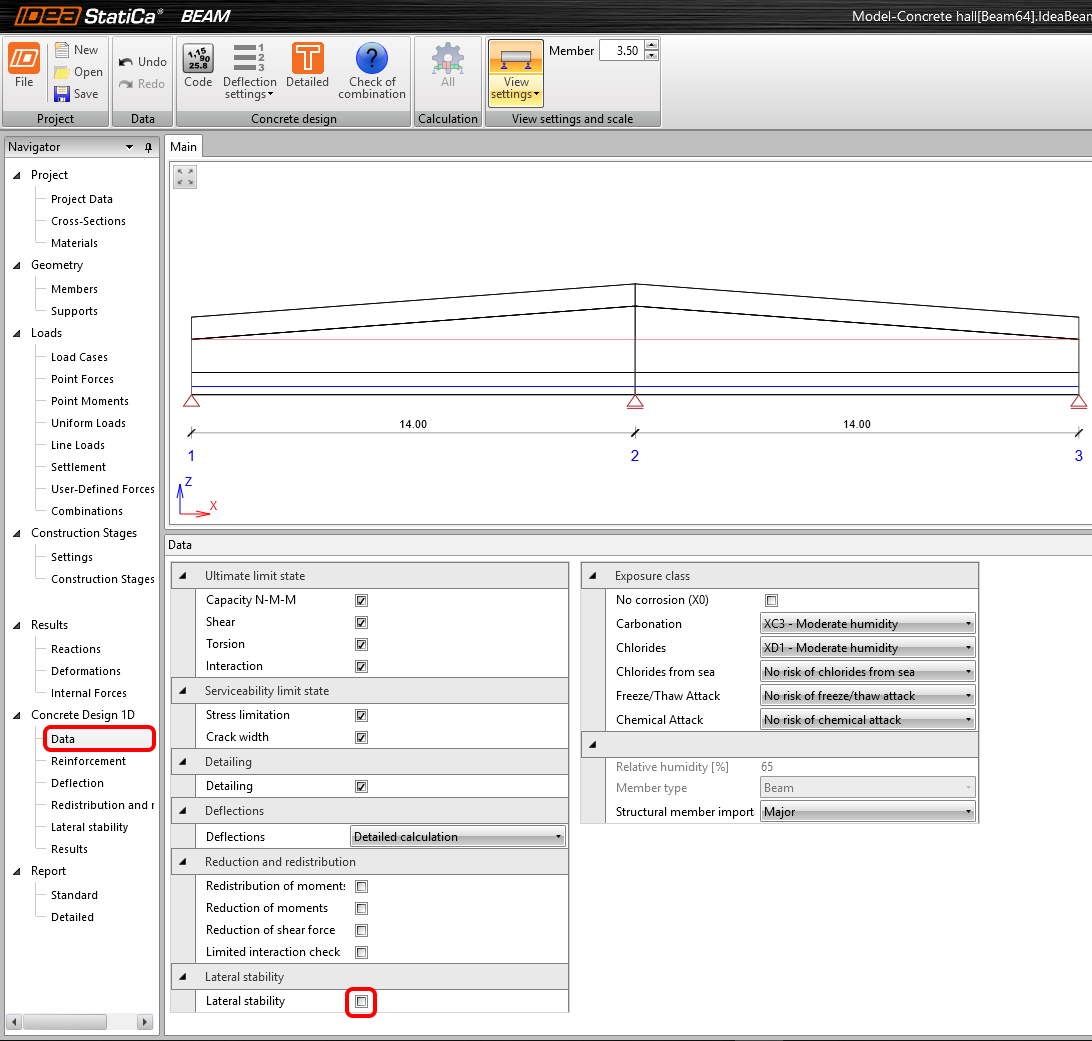Open the Deflections calculation dropdown

[x=458, y=837]
